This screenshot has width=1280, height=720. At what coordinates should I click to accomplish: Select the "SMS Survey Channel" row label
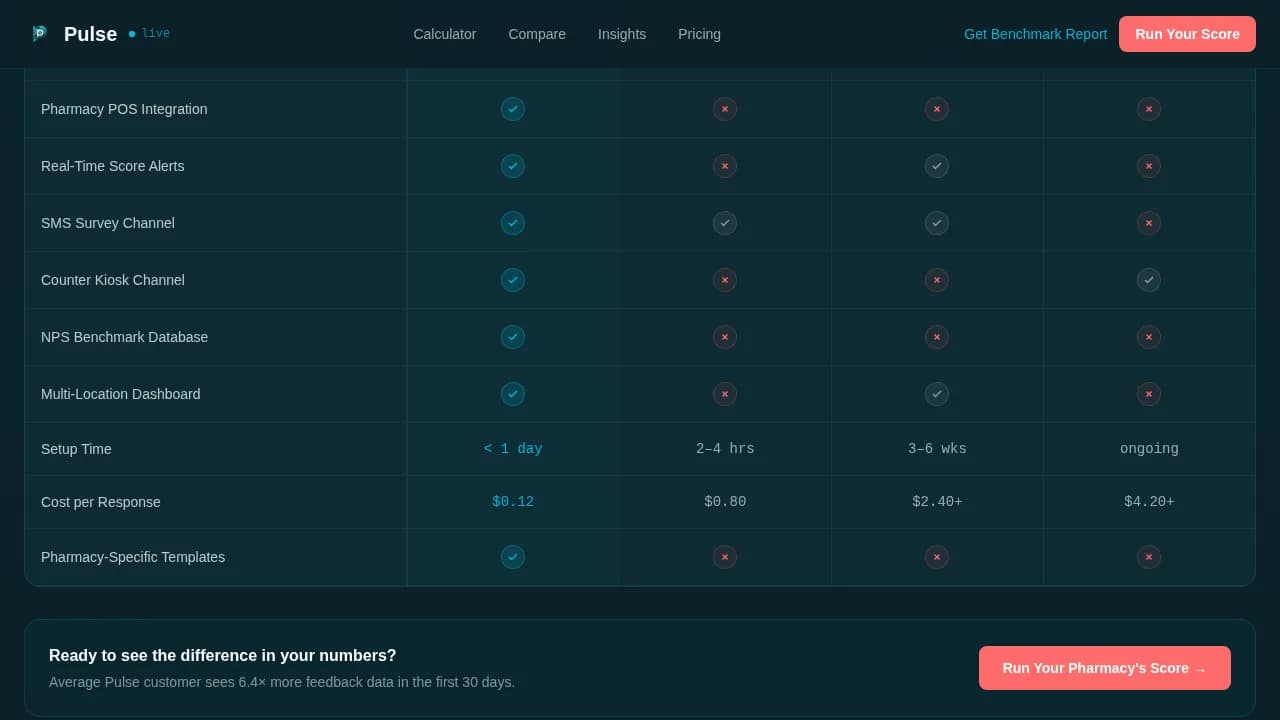pos(108,223)
